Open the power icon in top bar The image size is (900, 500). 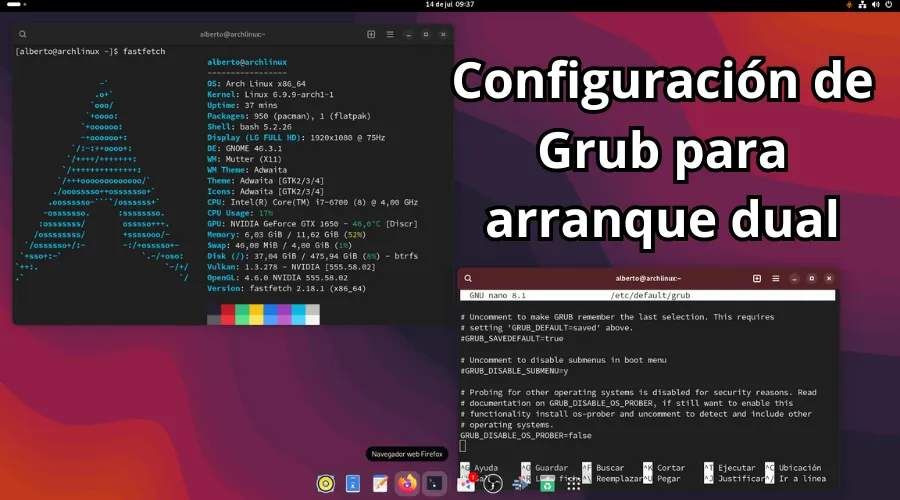pos(889,5)
